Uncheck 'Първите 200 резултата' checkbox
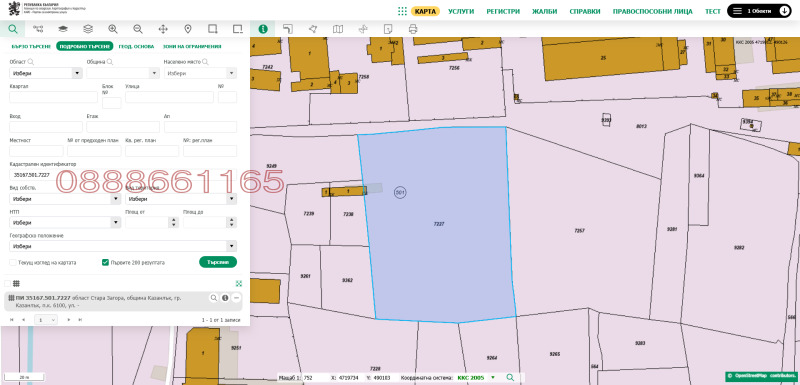 105,263
